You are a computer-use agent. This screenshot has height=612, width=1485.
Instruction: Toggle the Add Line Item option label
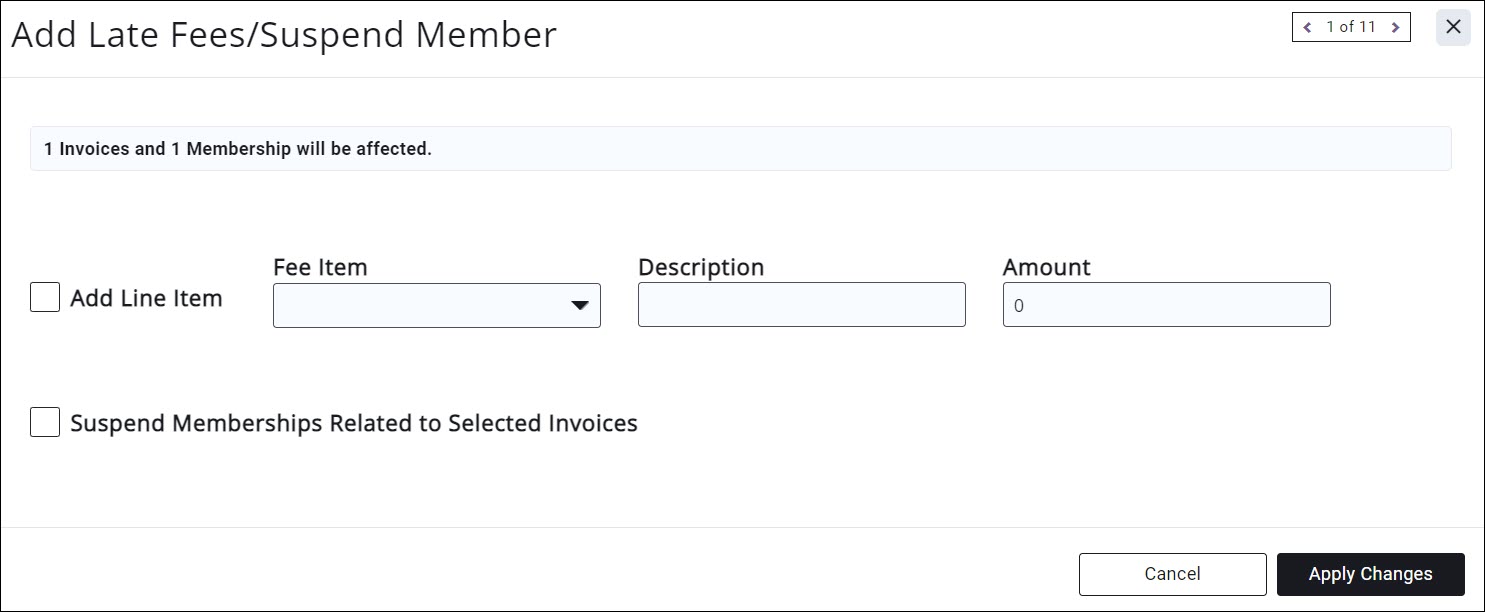click(x=146, y=297)
